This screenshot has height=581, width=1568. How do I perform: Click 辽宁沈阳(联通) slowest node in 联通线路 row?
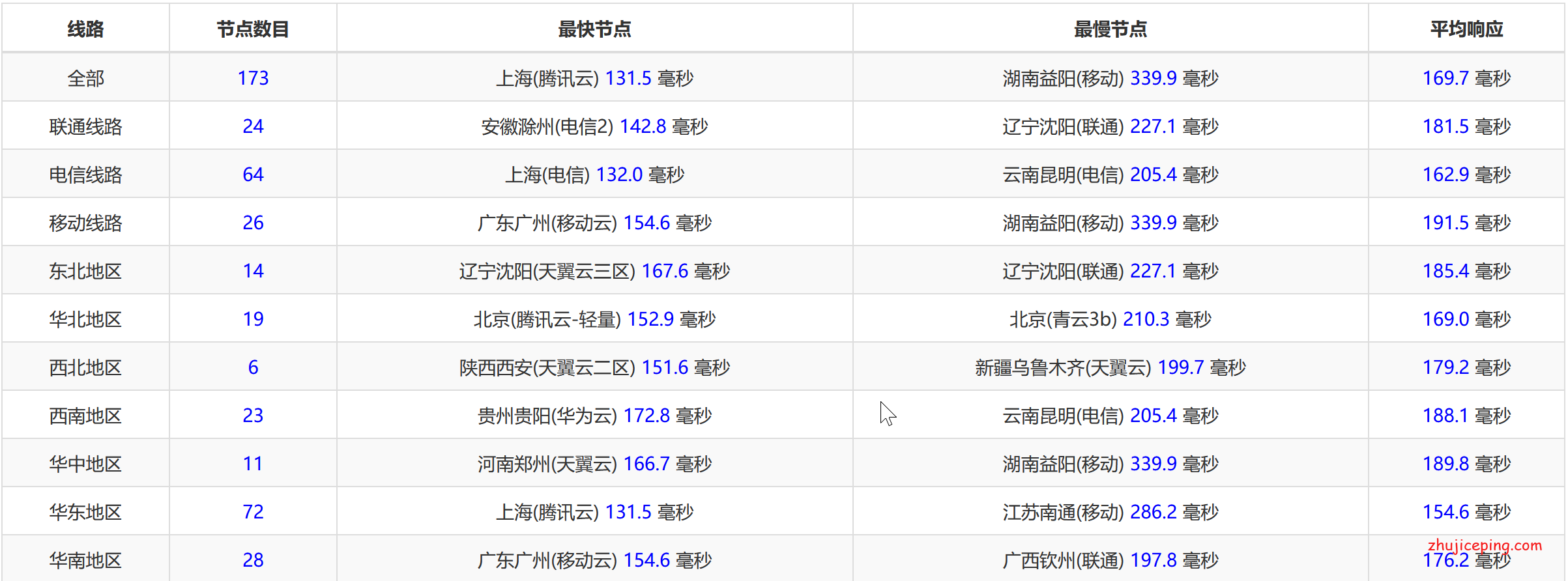click(x=1111, y=126)
